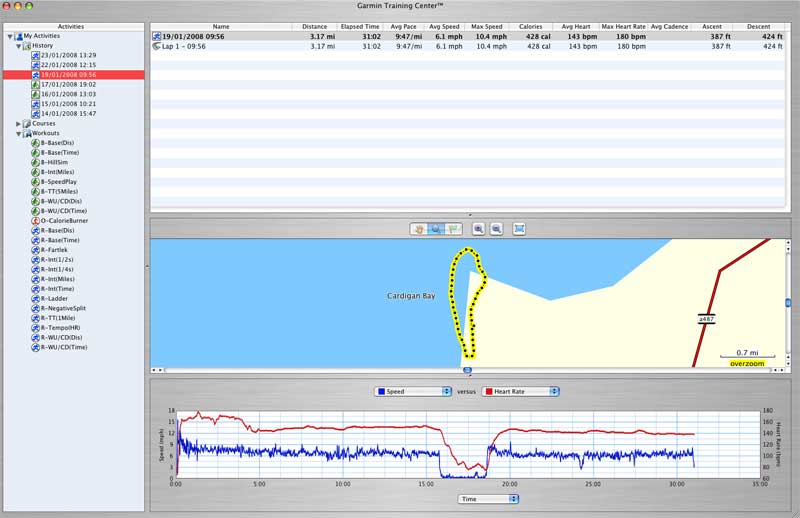Click the map horizontal scrollbar thumb
The width and height of the screenshot is (800, 518).
467,370
